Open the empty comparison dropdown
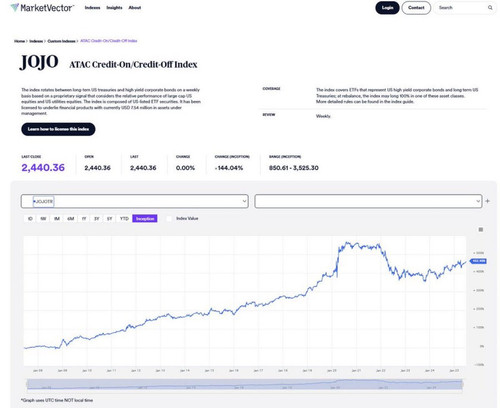 click(368, 201)
